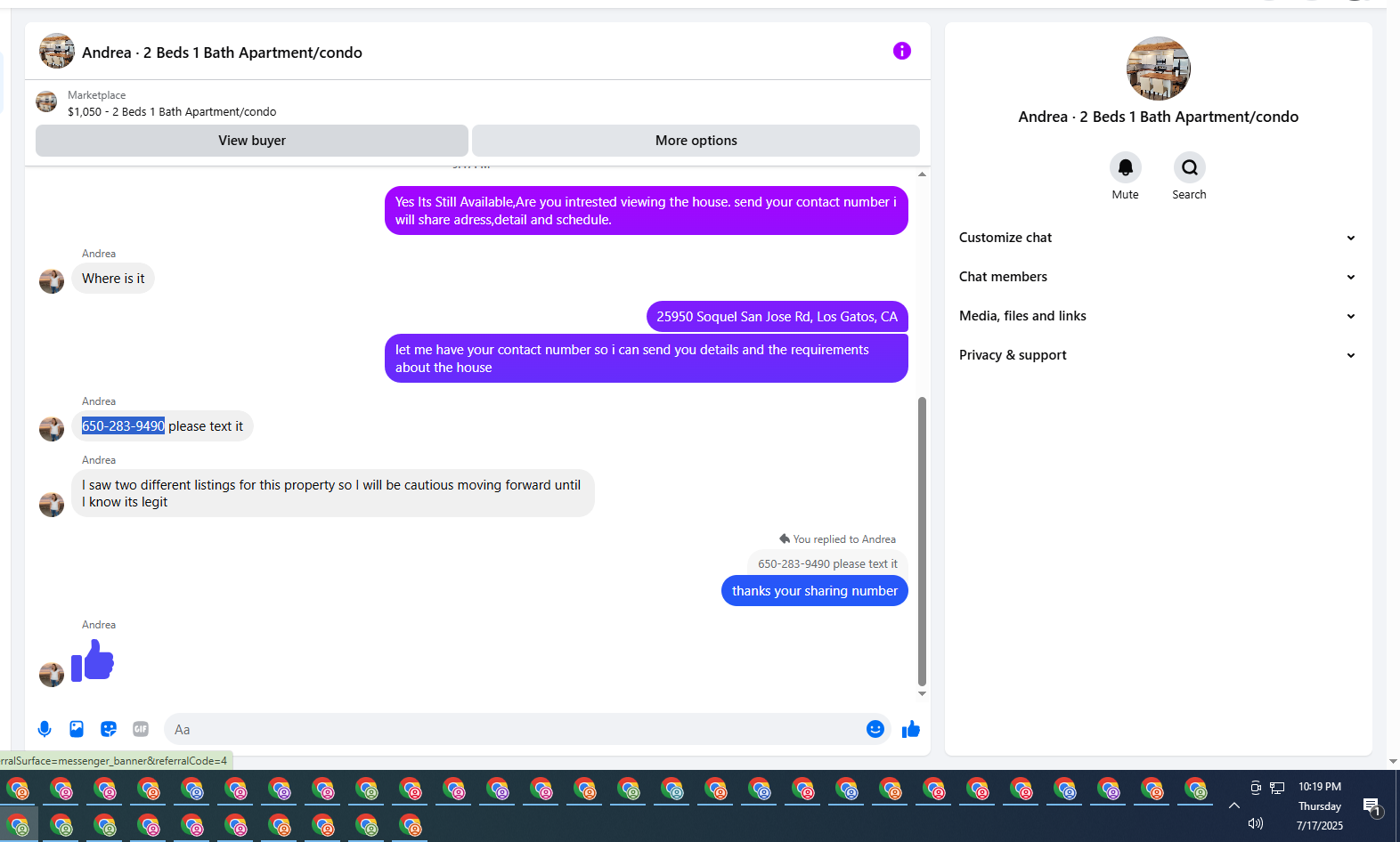The height and width of the screenshot is (842, 1400).
Task: Send a thumbs-up like from the composer
Action: point(910,729)
